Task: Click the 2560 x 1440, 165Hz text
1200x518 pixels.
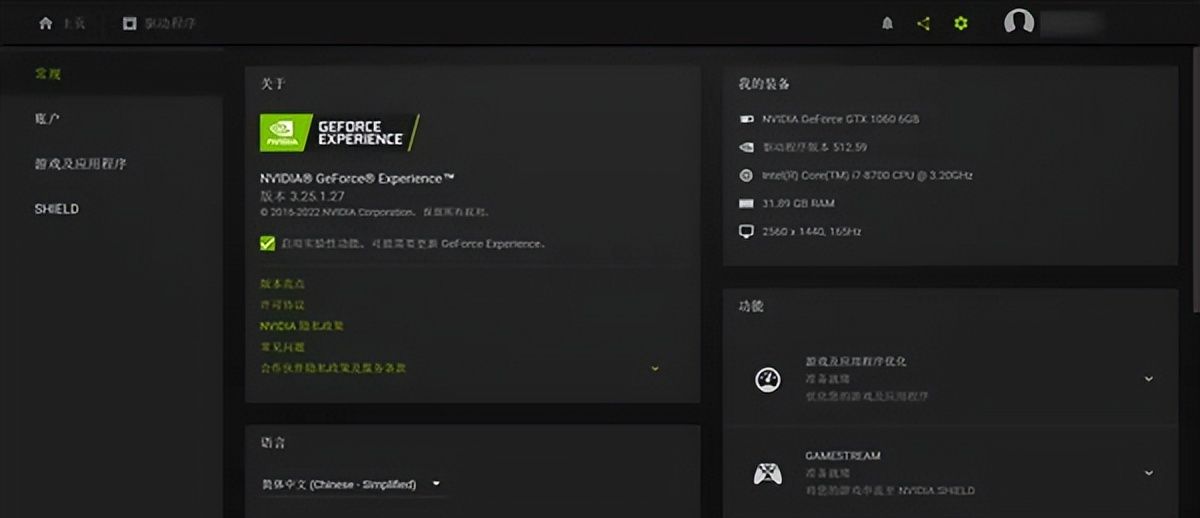Action: pos(812,231)
